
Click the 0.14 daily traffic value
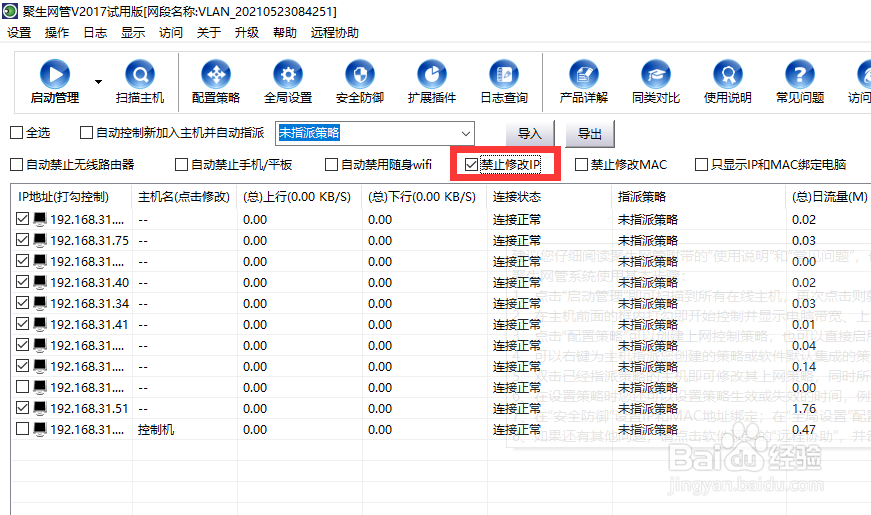(x=804, y=367)
